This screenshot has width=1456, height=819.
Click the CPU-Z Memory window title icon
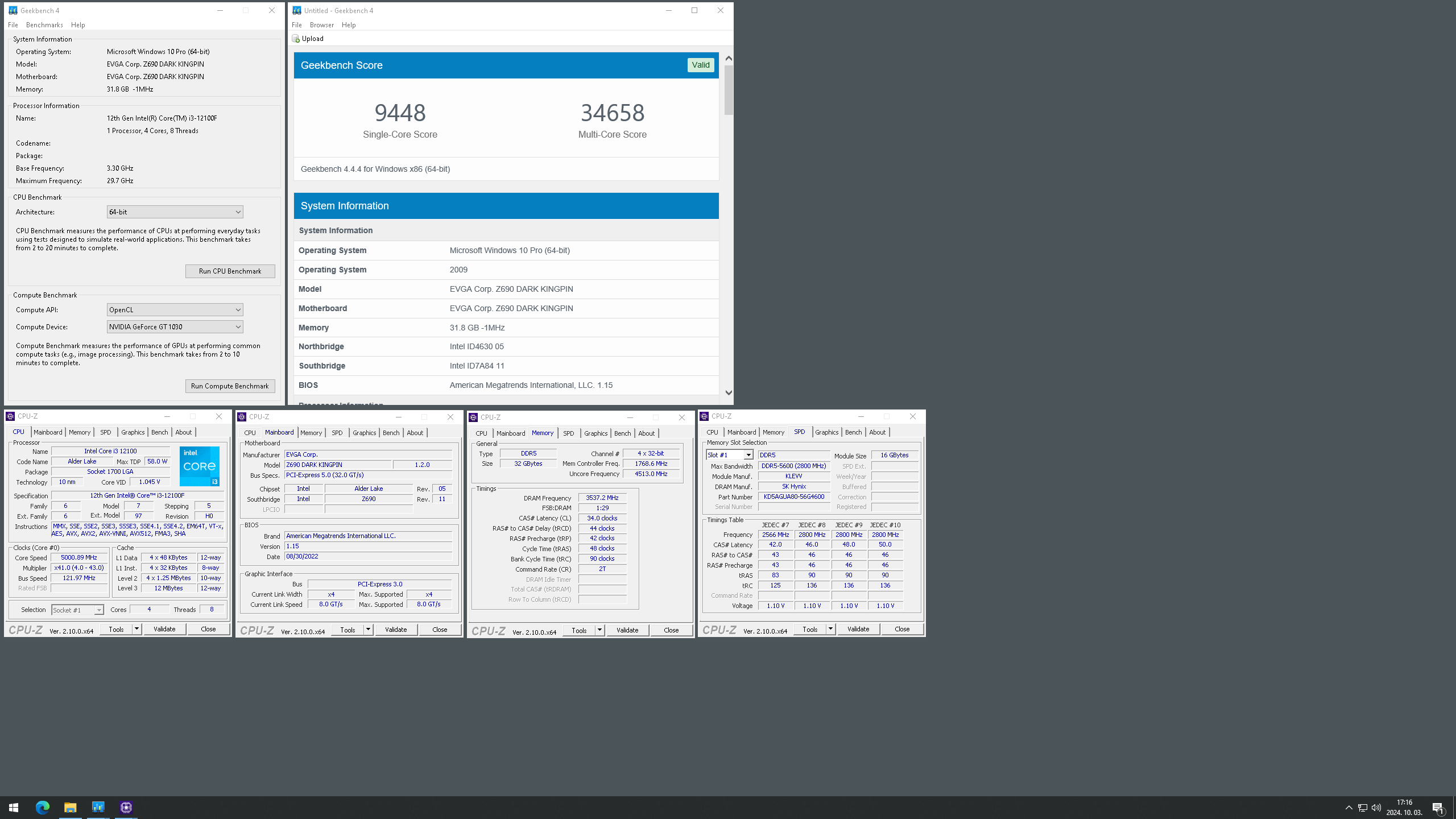(473, 417)
